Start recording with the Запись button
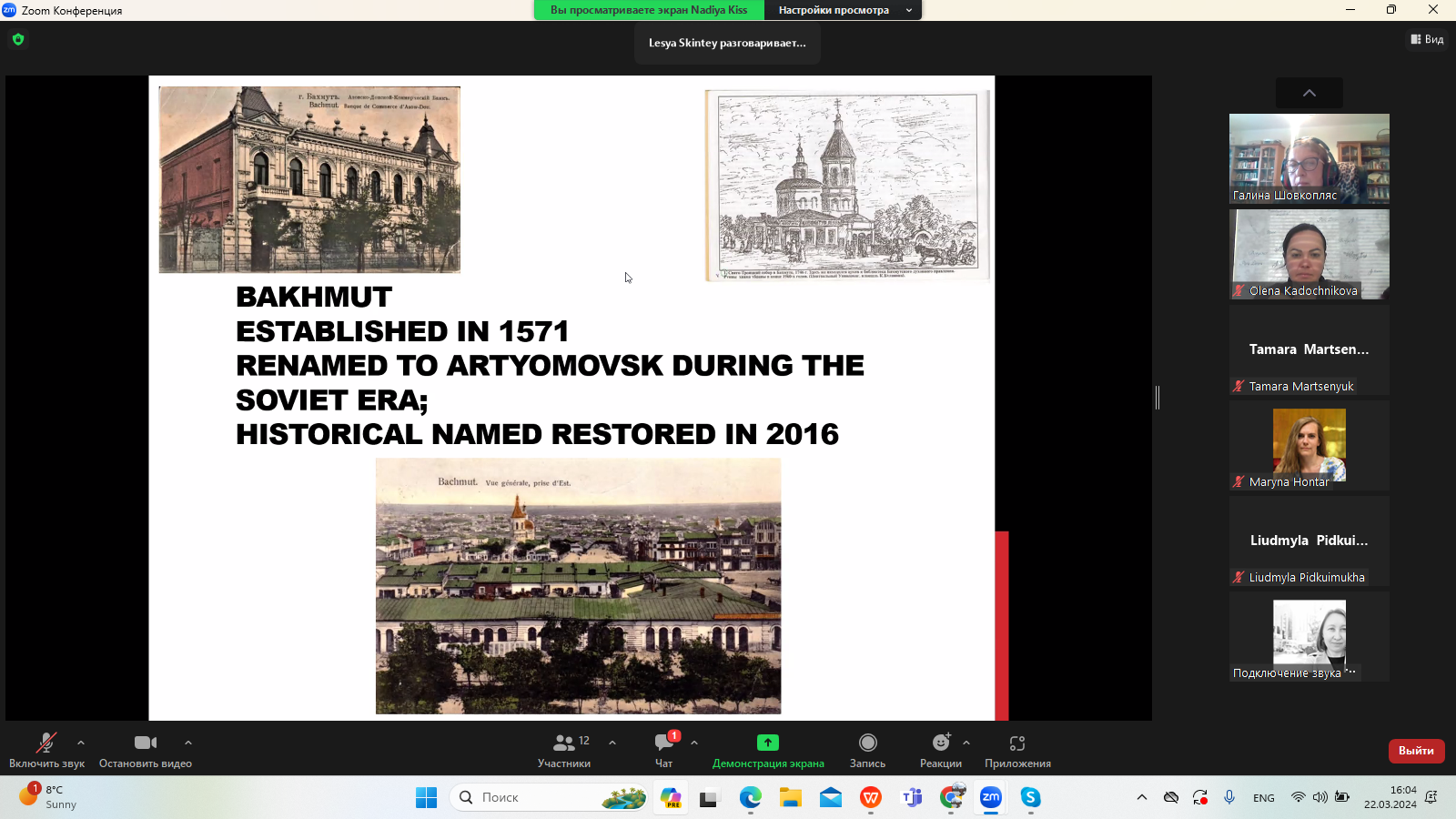Screen dimensions: 1456x819 pos(867,750)
